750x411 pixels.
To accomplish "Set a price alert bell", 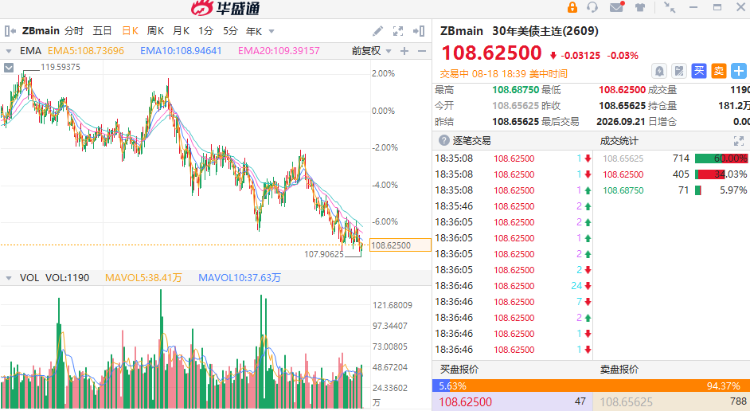I will [x=659, y=71].
